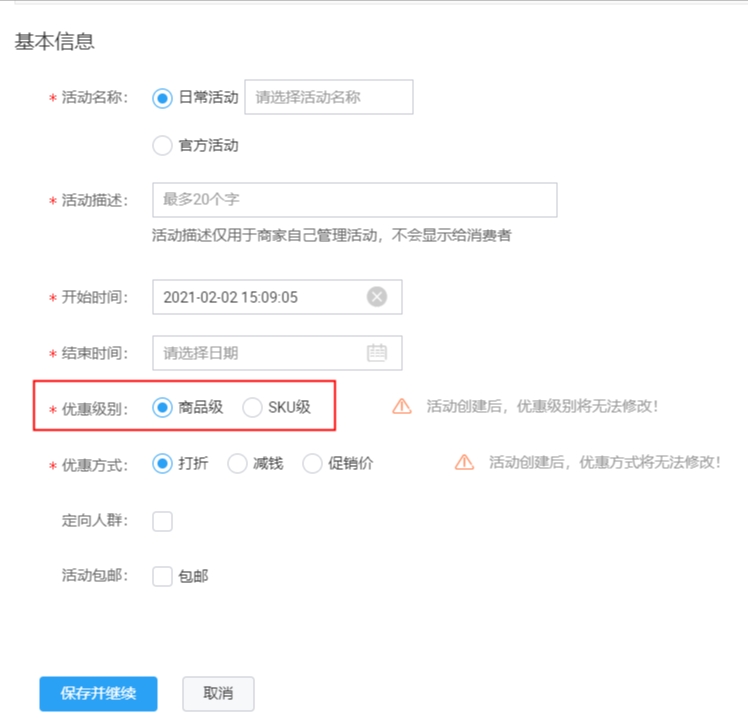
Task: Pick 打折 as the discount method
Action: [162, 464]
